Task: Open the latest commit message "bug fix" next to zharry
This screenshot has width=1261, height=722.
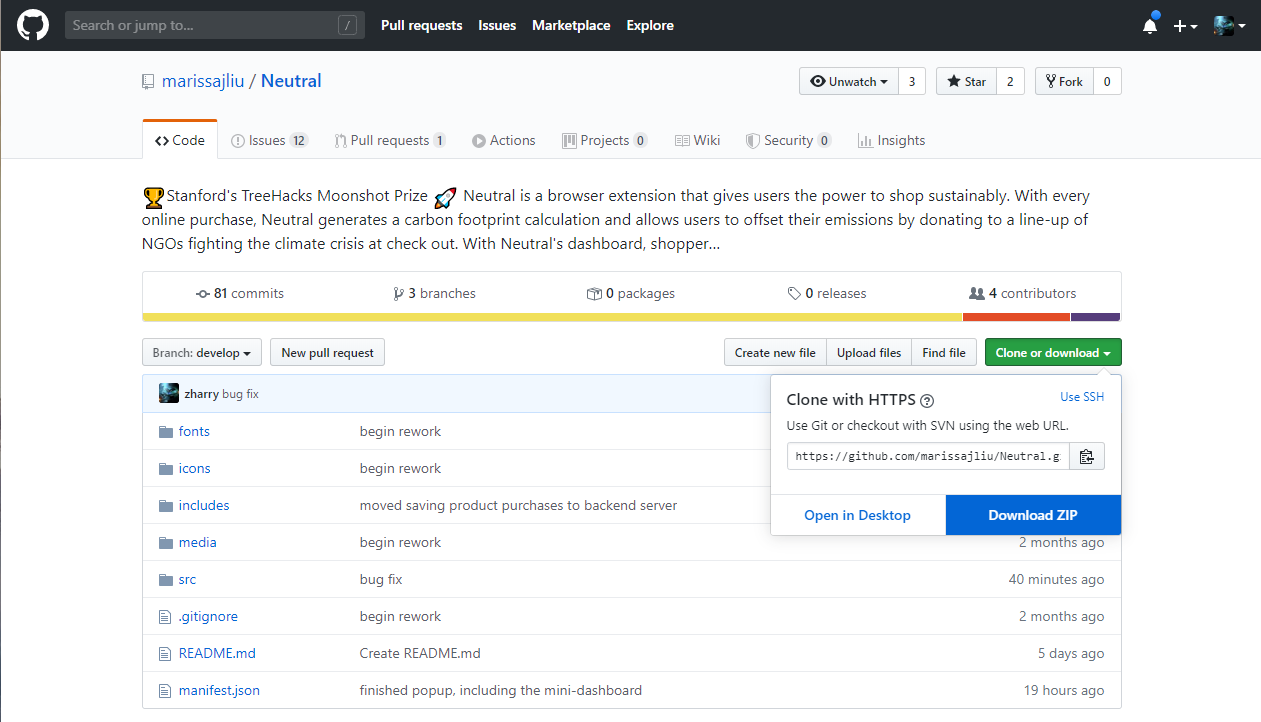Action: pyautogui.click(x=240, y=394)
